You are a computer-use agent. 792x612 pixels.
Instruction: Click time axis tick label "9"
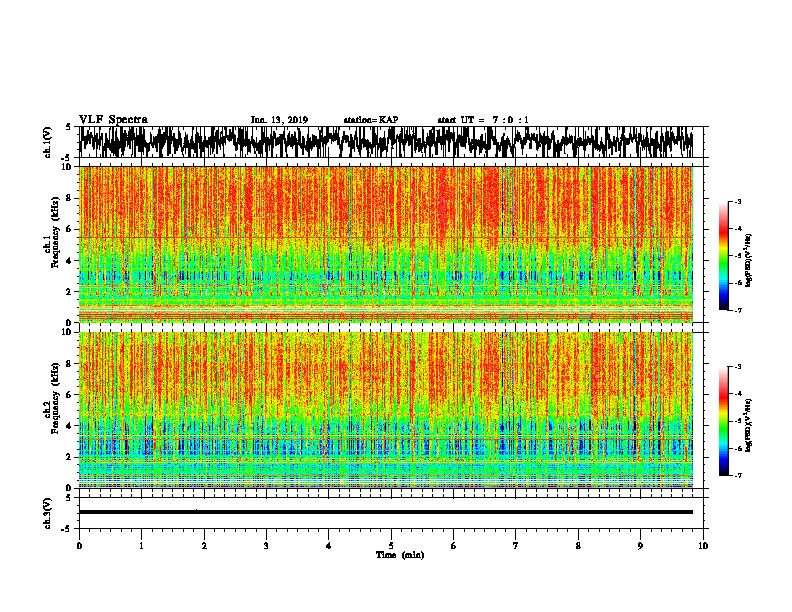[640, 546]
